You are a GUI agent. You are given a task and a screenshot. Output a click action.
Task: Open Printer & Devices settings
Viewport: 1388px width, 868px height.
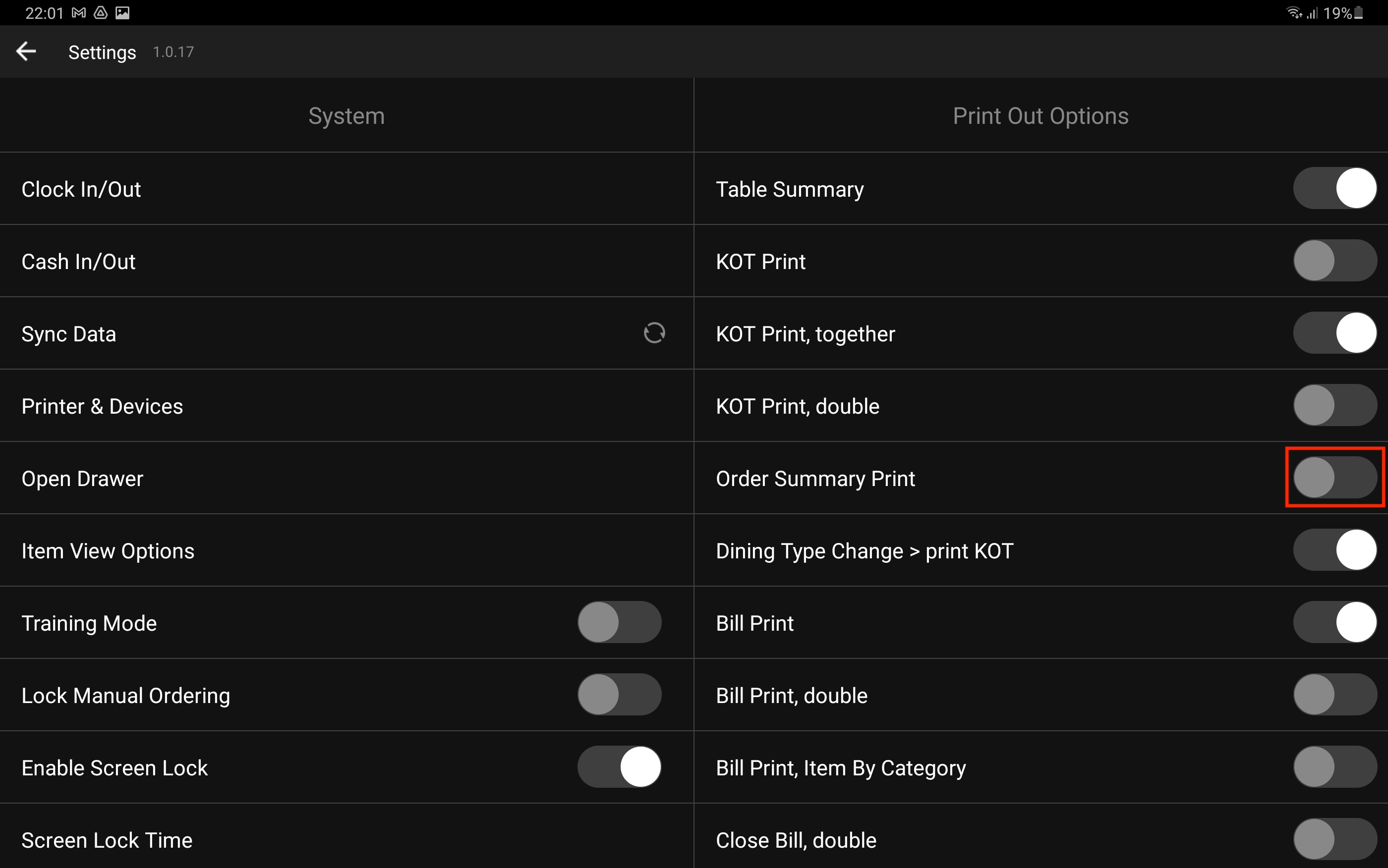coord(102,406)
